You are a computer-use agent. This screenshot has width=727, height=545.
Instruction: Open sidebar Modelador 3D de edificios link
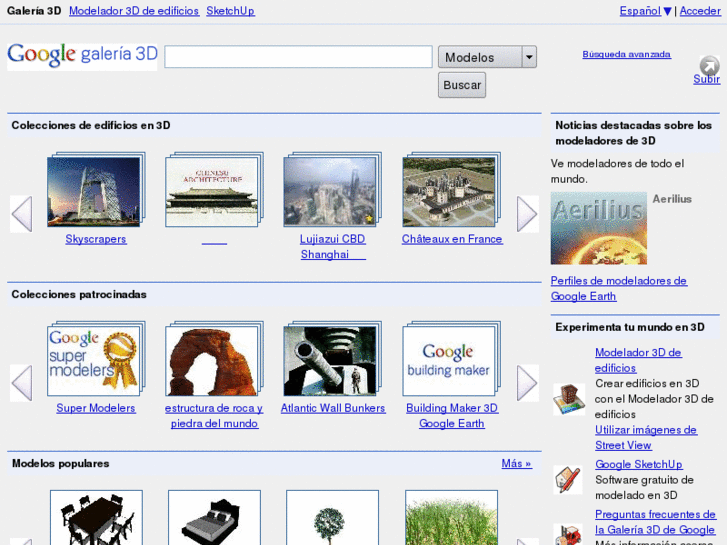tap(638, 360)
